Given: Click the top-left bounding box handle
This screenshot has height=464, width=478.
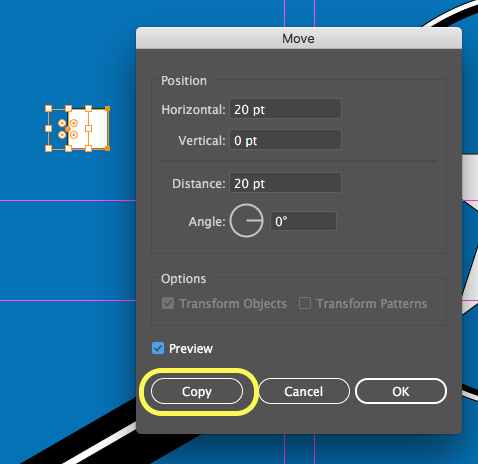Looking at the screenshot, I should click(x=48, y=108).
